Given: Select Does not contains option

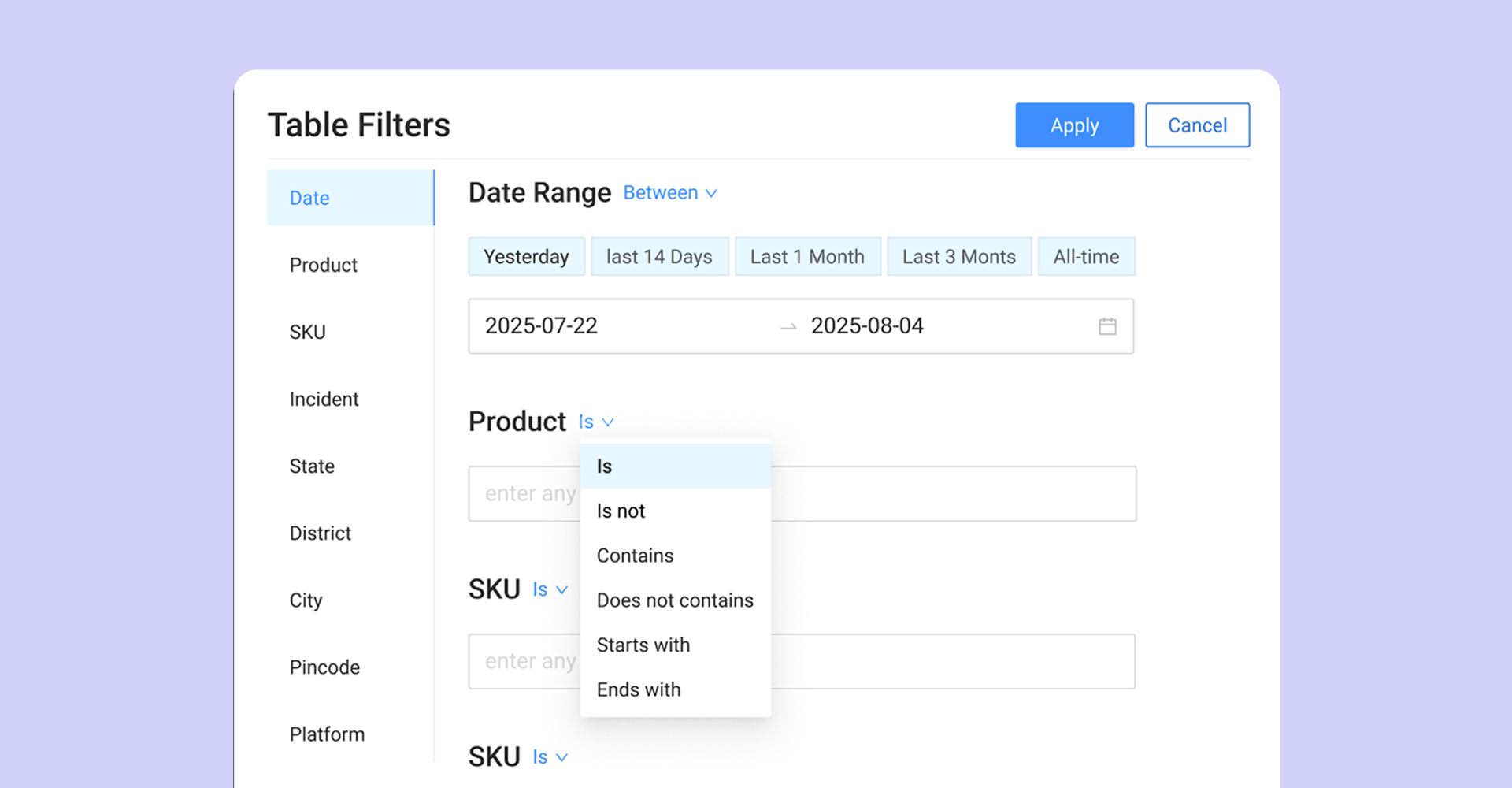Looking at the screenshot, I should (x=675, y=600).
